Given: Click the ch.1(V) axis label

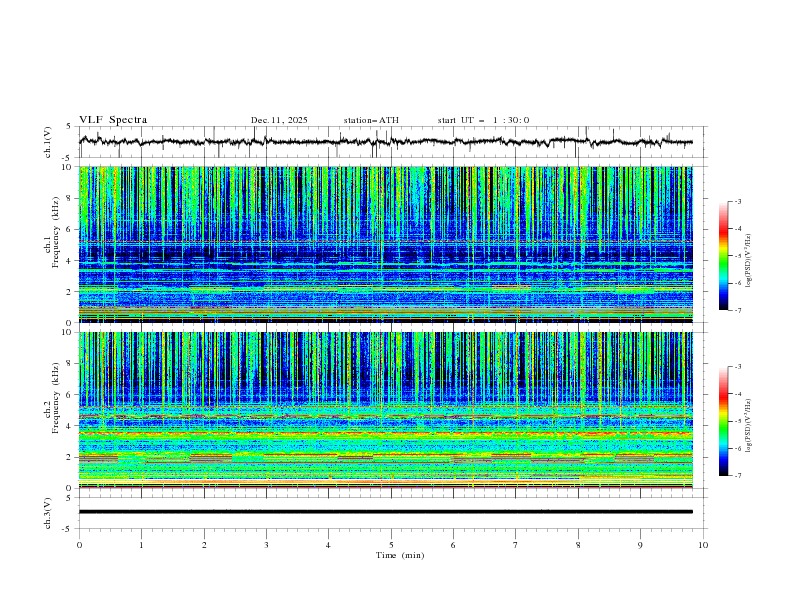Looking at the screenshot, I should tap(49, 142).
